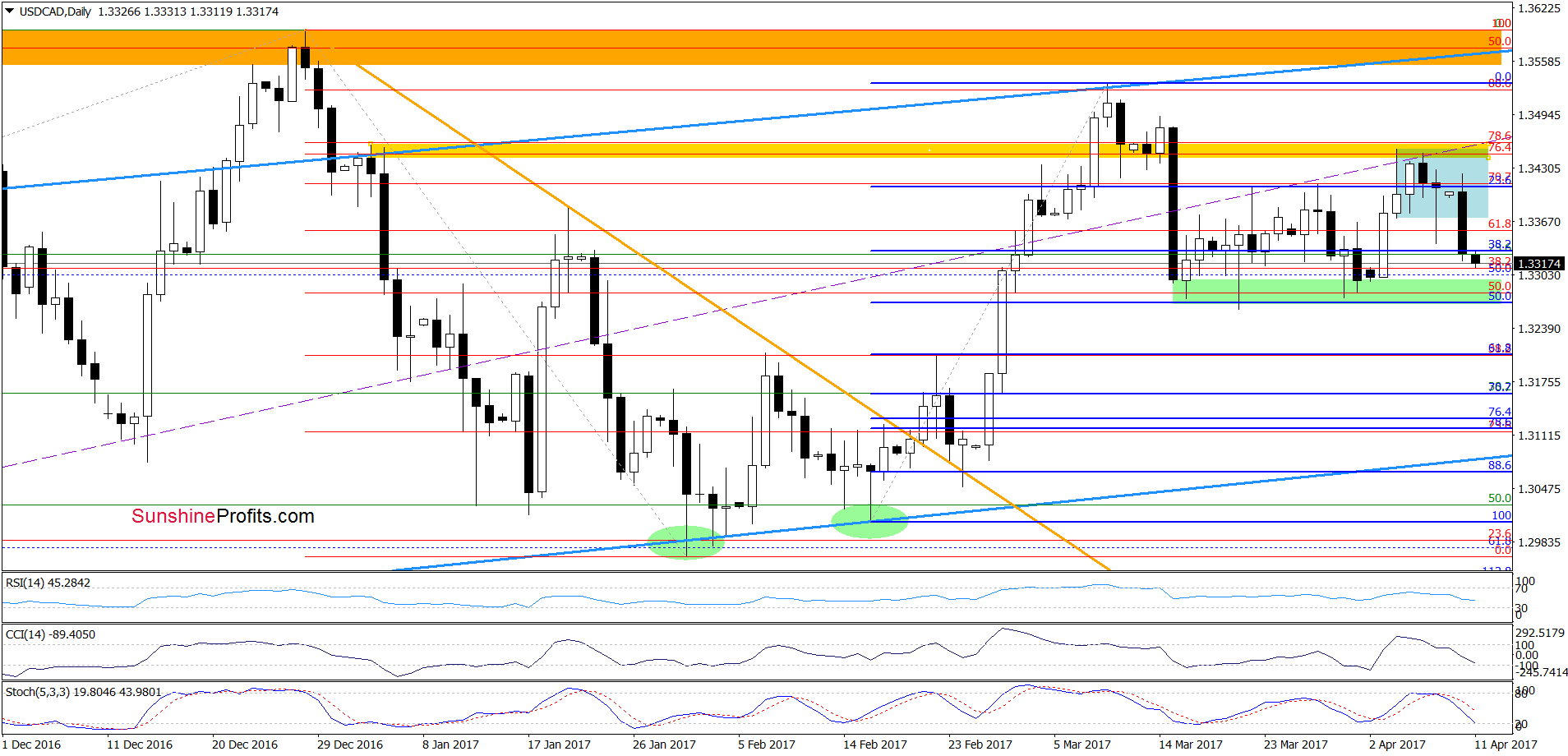Click the 1.36225 price axis label
1568x756 pixels.
[1538, 8]
